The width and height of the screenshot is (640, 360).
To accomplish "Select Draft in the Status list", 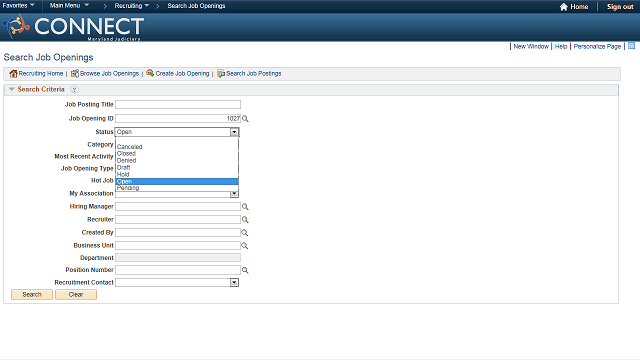I will coord(177,167).
